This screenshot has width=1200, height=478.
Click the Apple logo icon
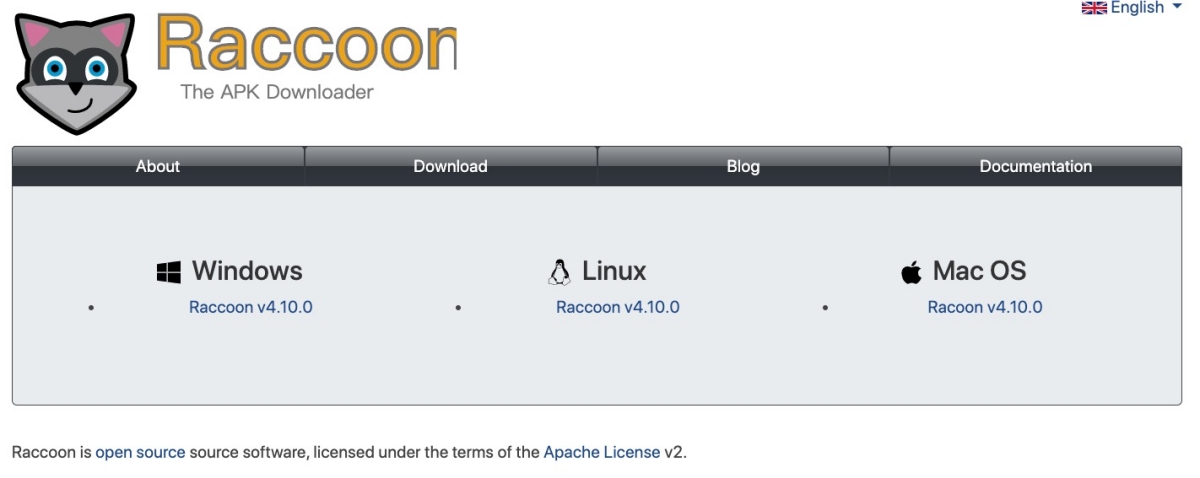pos(911,272)
